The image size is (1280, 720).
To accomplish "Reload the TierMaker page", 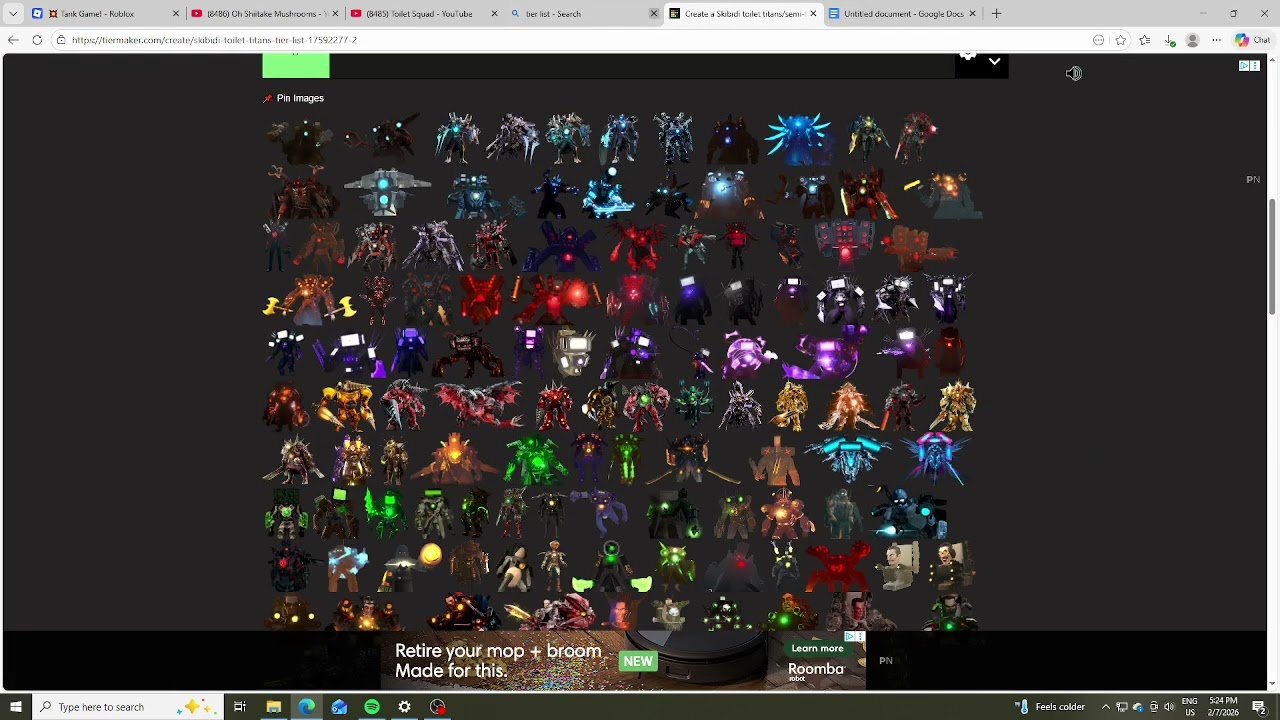I will (x=37, y=40).
